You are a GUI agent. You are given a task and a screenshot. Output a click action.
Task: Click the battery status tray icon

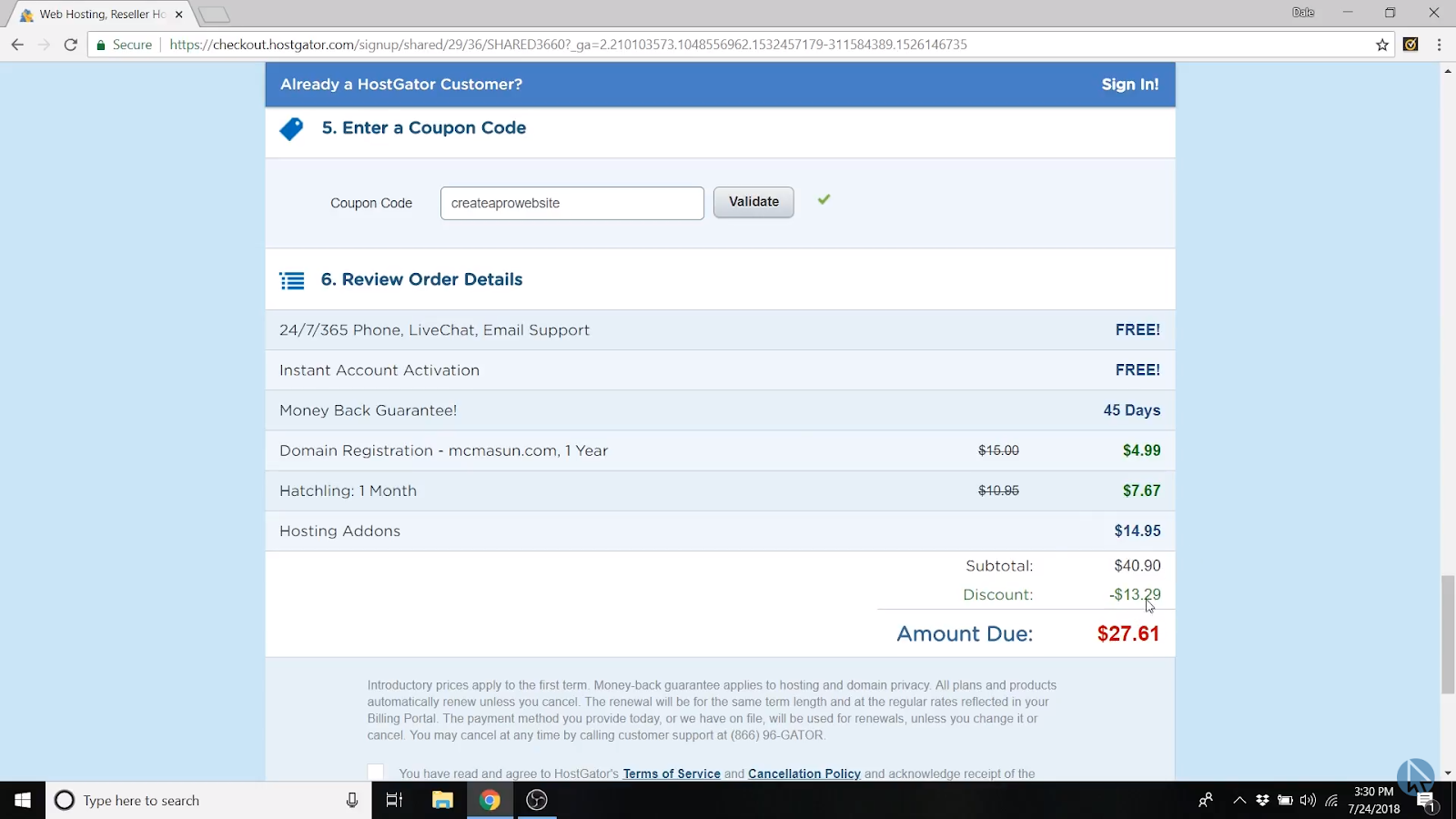[1285, 800]
